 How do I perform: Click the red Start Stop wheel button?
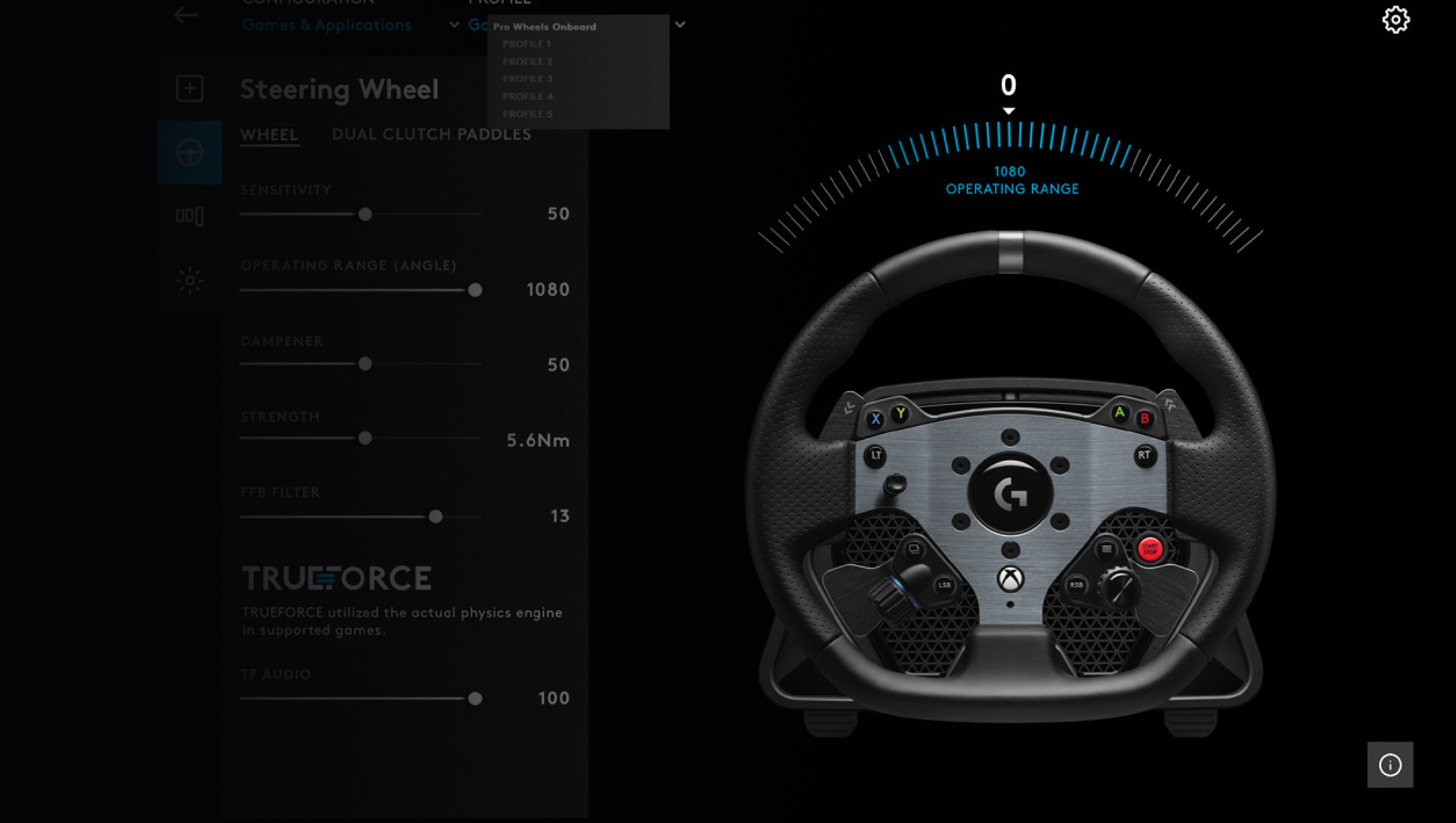pos(1149,550)
